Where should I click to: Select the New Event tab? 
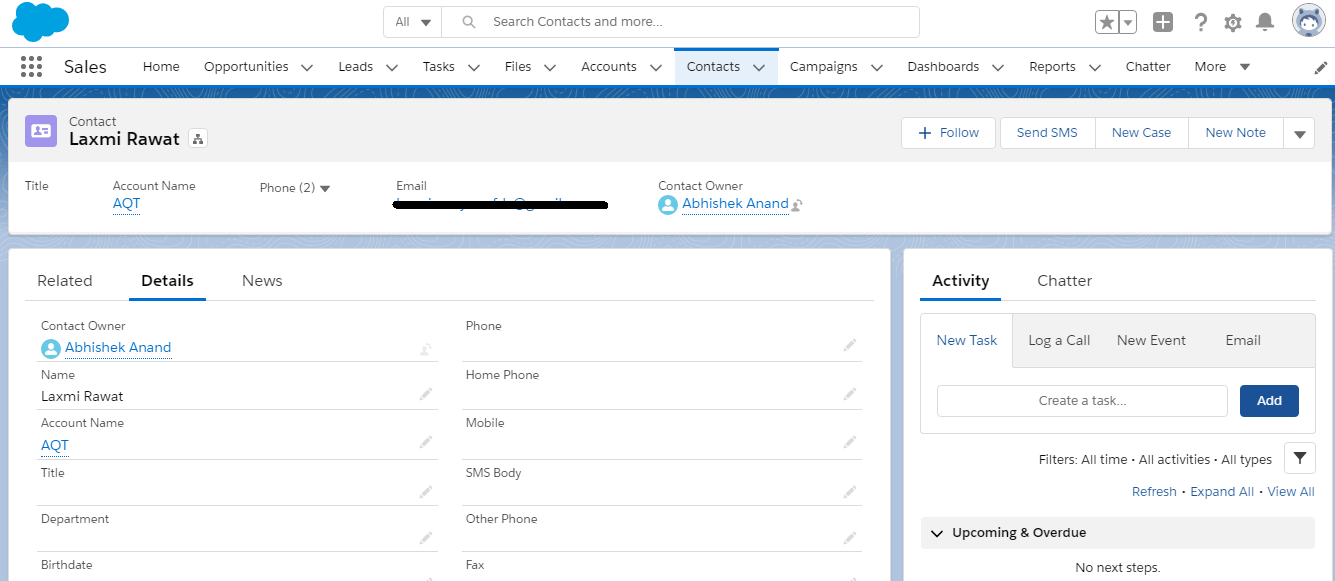point(1151,340)
